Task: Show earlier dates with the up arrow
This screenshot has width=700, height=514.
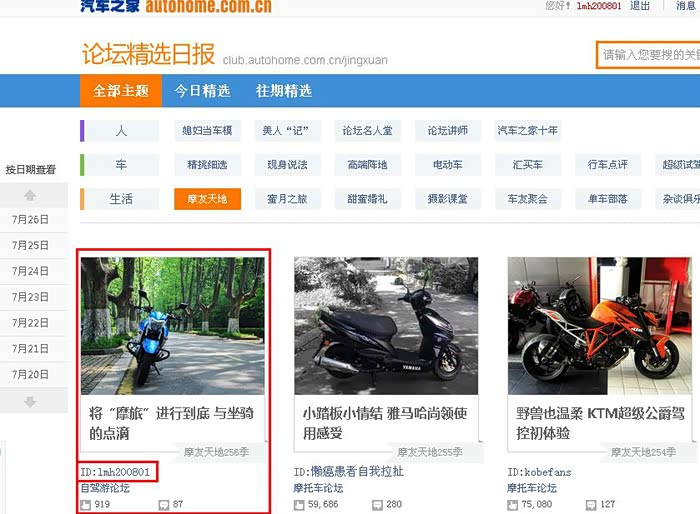Action: click(x=30, y=195)
